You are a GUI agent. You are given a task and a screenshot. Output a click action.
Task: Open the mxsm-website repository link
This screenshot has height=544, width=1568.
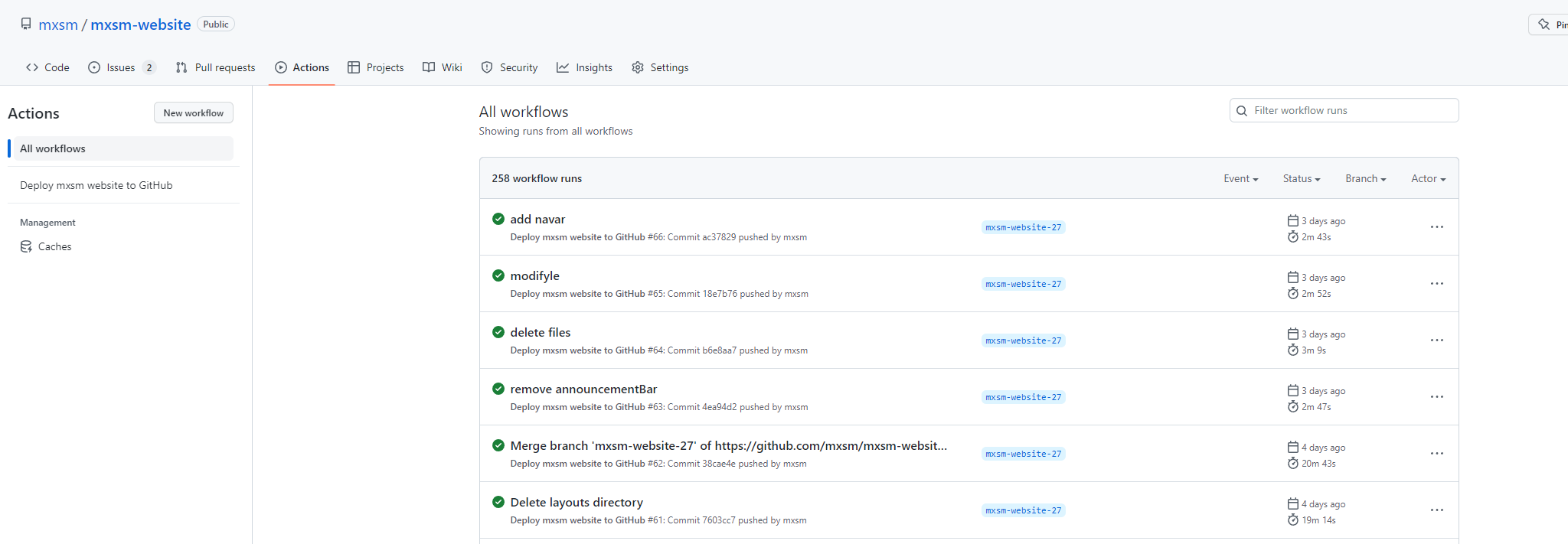coord(141,24)
